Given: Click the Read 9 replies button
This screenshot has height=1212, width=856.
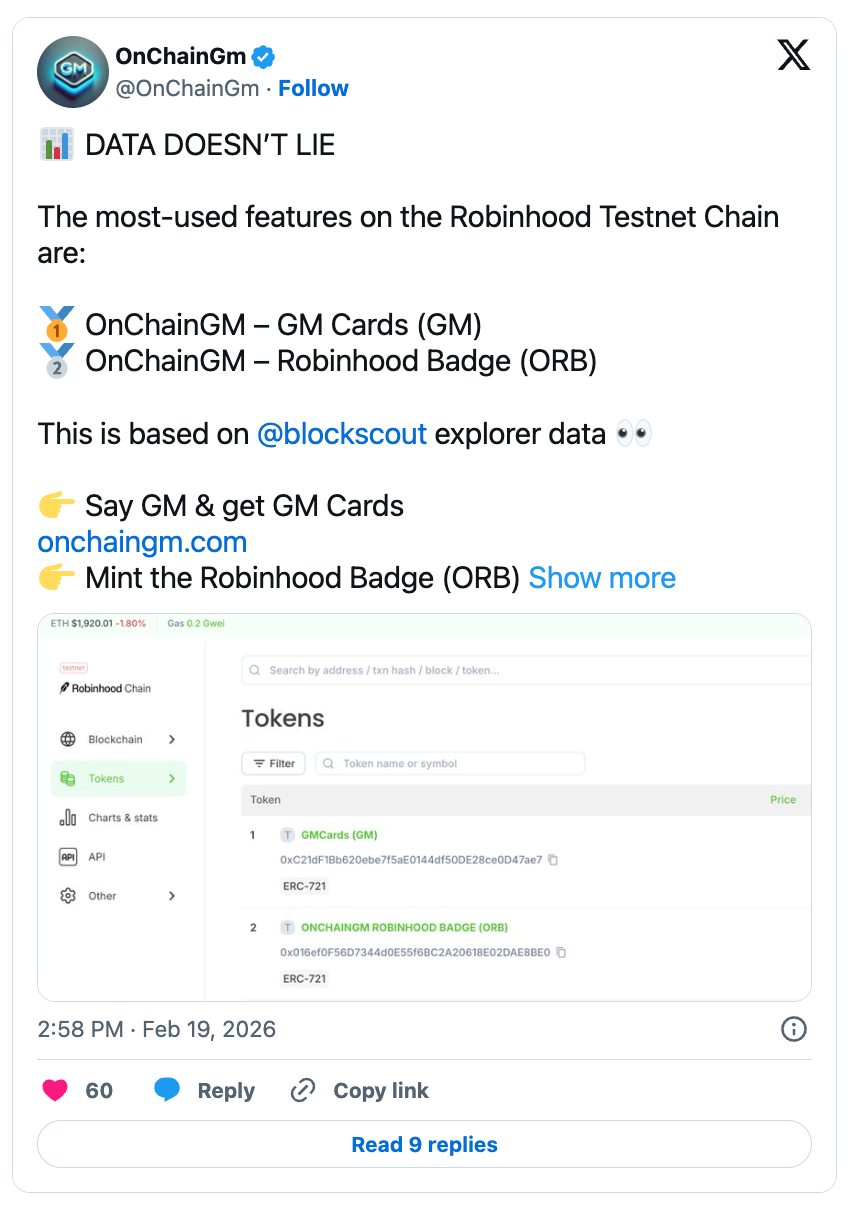Looking at the screenshot, I should pyautogui.click(x=424, y=1145).
